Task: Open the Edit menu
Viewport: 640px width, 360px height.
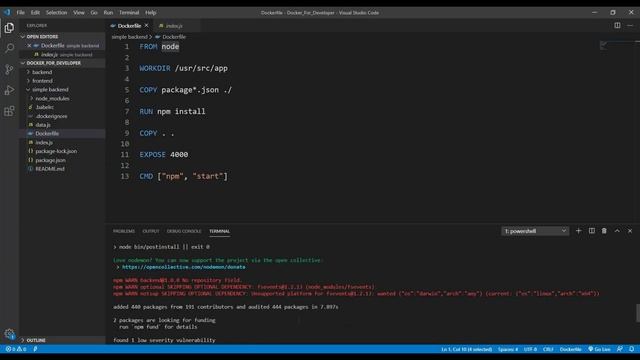Action: pos(35,12)
